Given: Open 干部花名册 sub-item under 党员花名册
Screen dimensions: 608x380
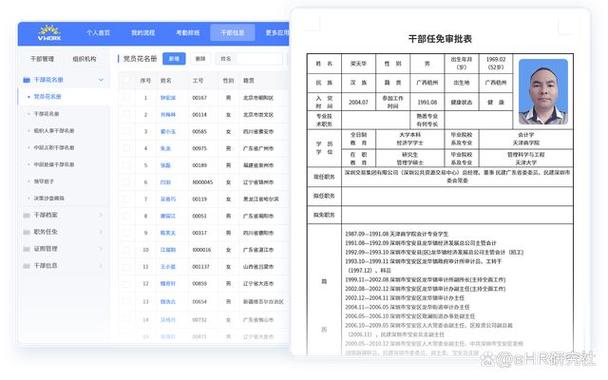Looking at the screenshot, I should point(46,114).
